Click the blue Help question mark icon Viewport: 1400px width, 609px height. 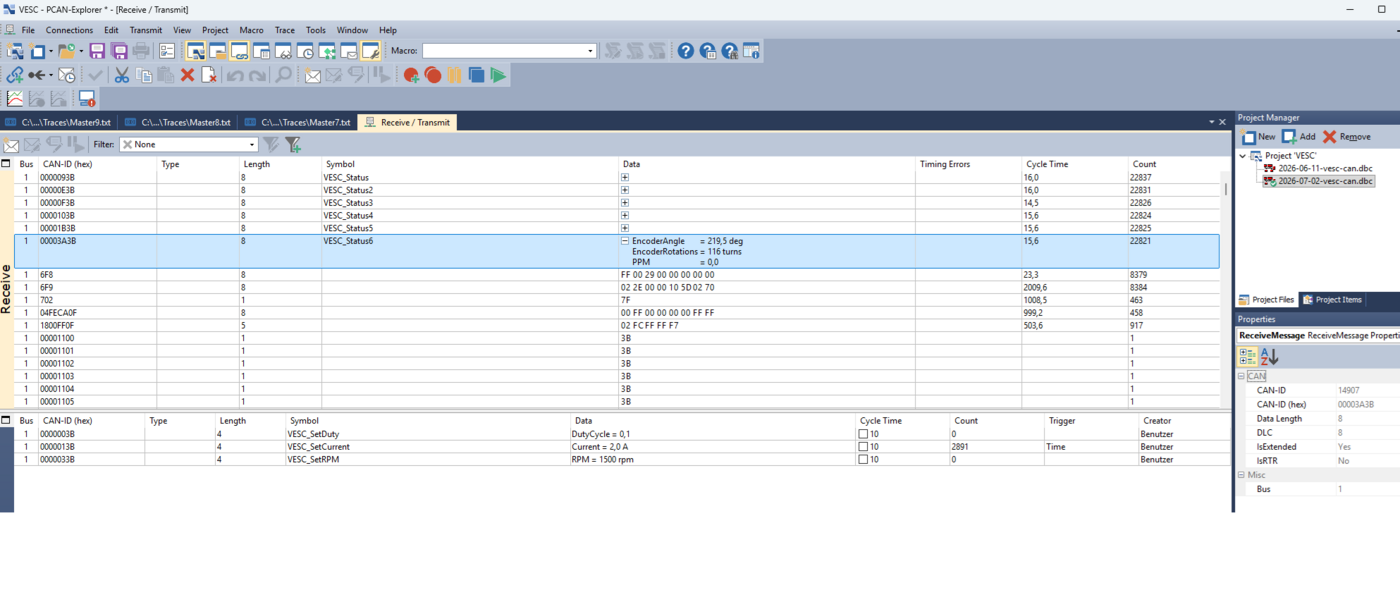coord(685,51)
